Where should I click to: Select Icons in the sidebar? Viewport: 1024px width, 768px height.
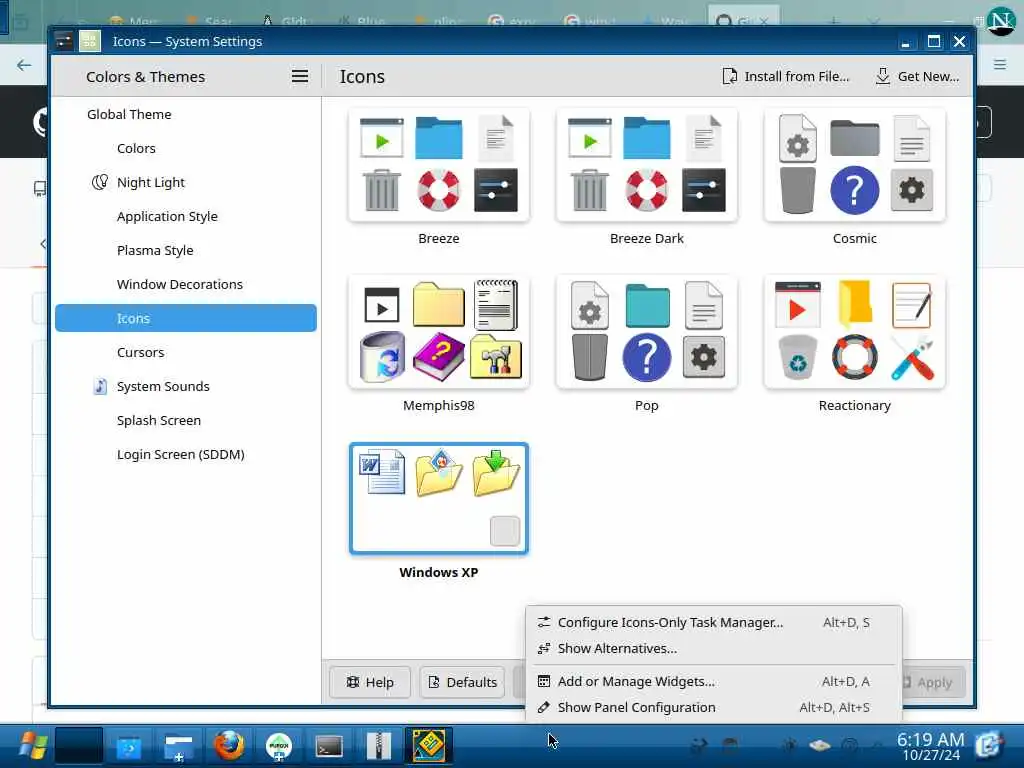(185, 318)
